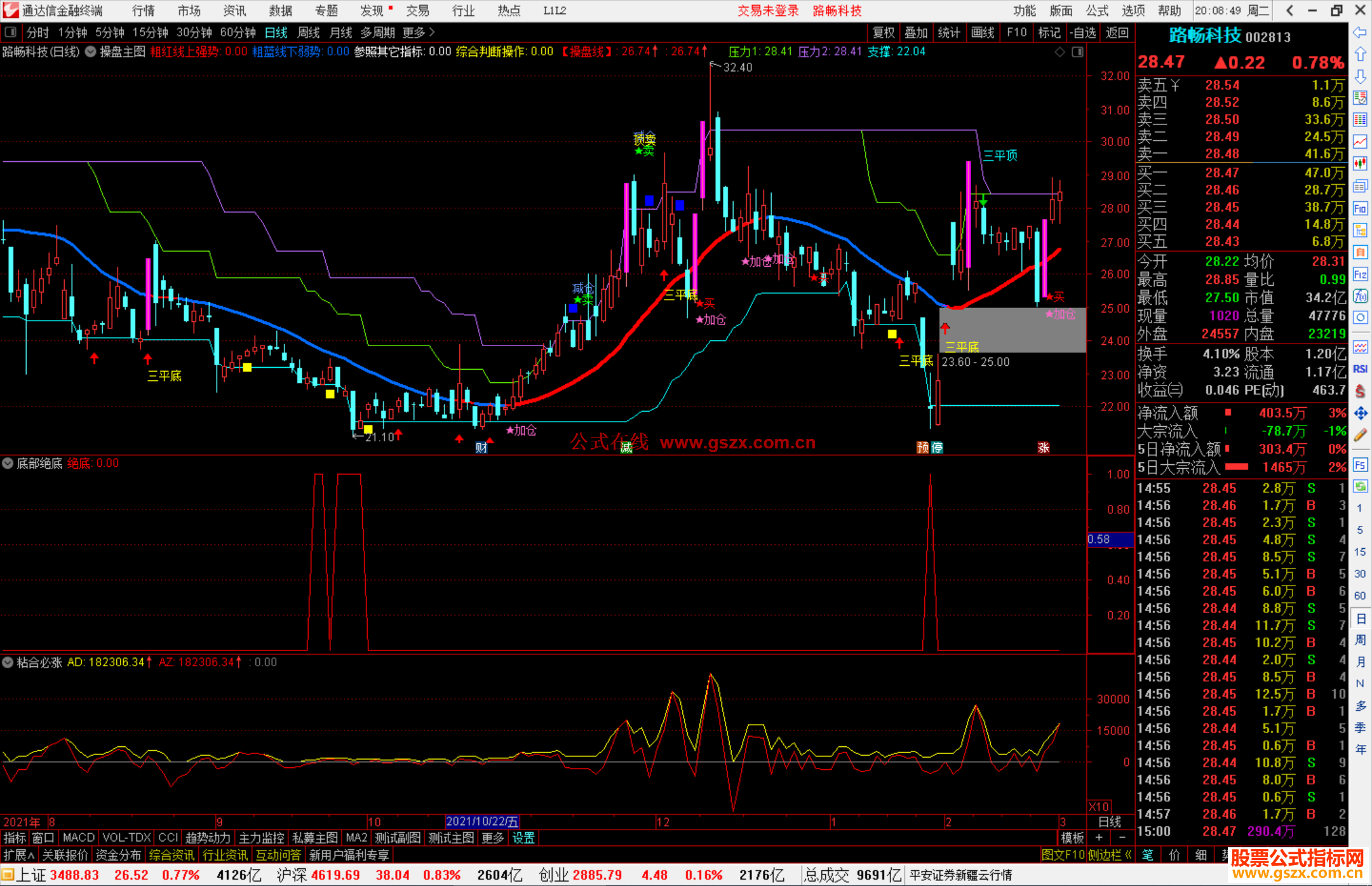Open the 叠加 overlay dropdown

tap(916, 32)
